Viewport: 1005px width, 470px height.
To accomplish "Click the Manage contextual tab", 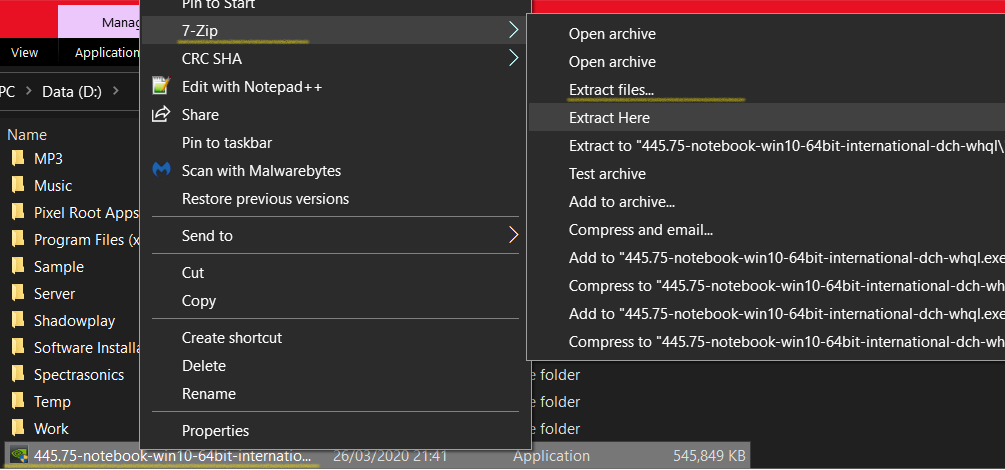I will click(101, 22).
